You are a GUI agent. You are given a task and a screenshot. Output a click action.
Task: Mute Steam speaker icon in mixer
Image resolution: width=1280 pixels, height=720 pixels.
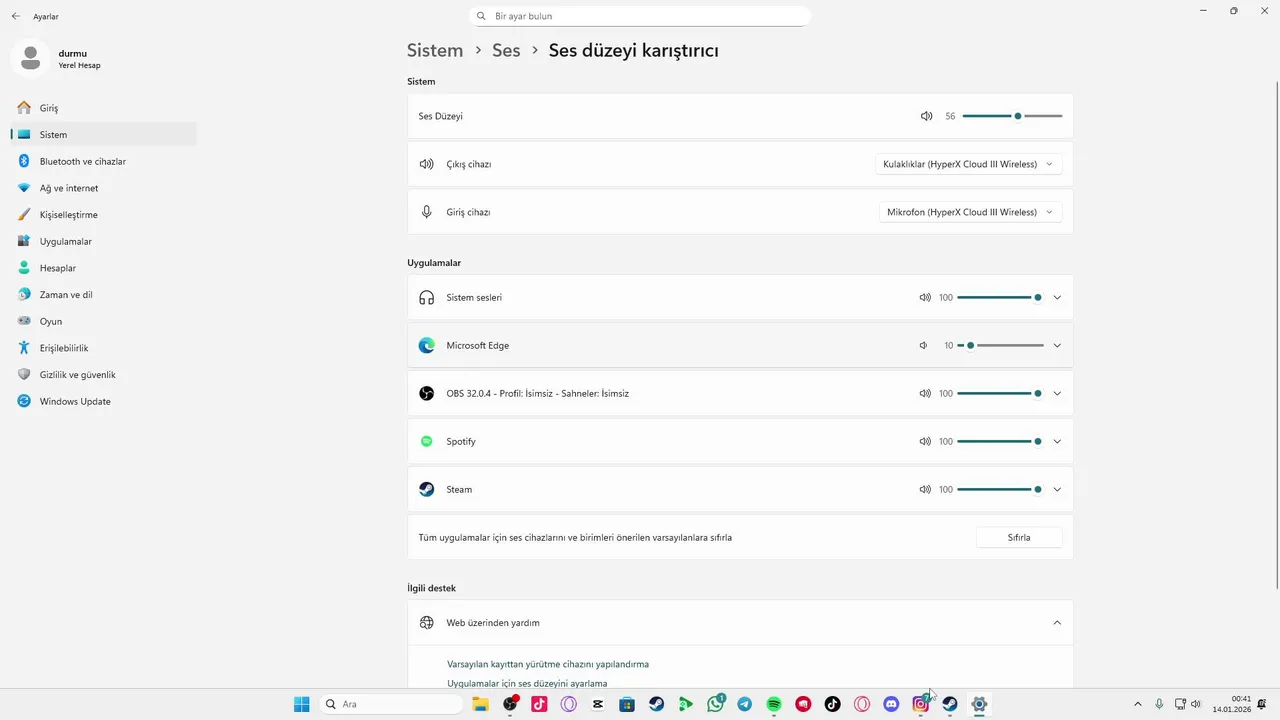coord(925,490)
